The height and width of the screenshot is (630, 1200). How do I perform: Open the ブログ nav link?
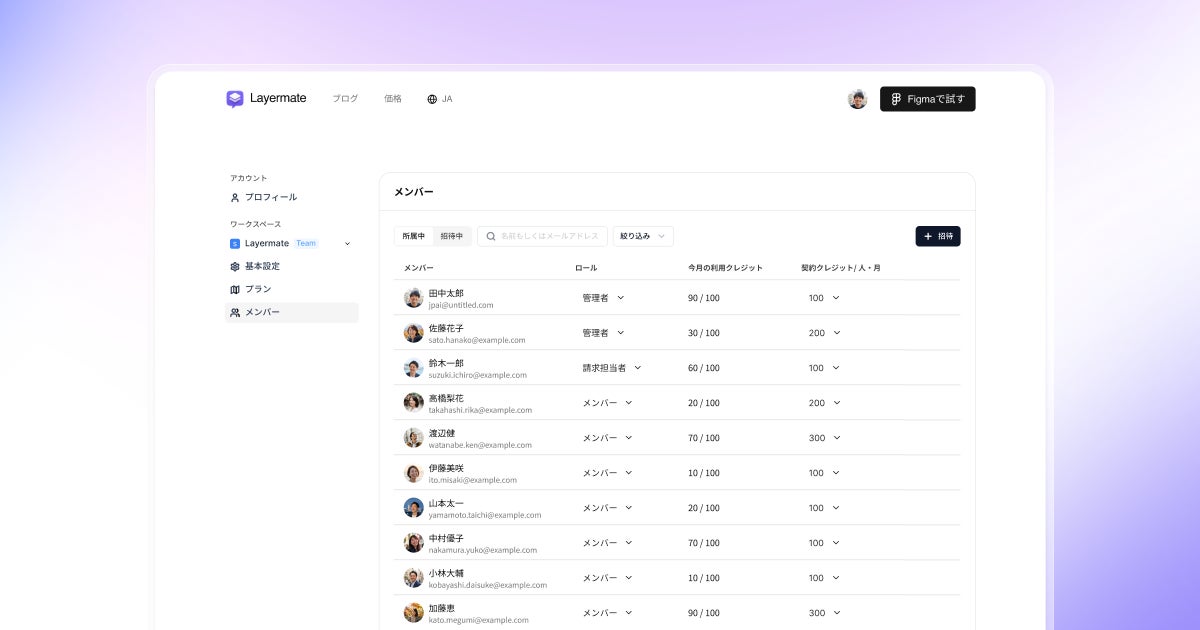(x=345, y=99)
